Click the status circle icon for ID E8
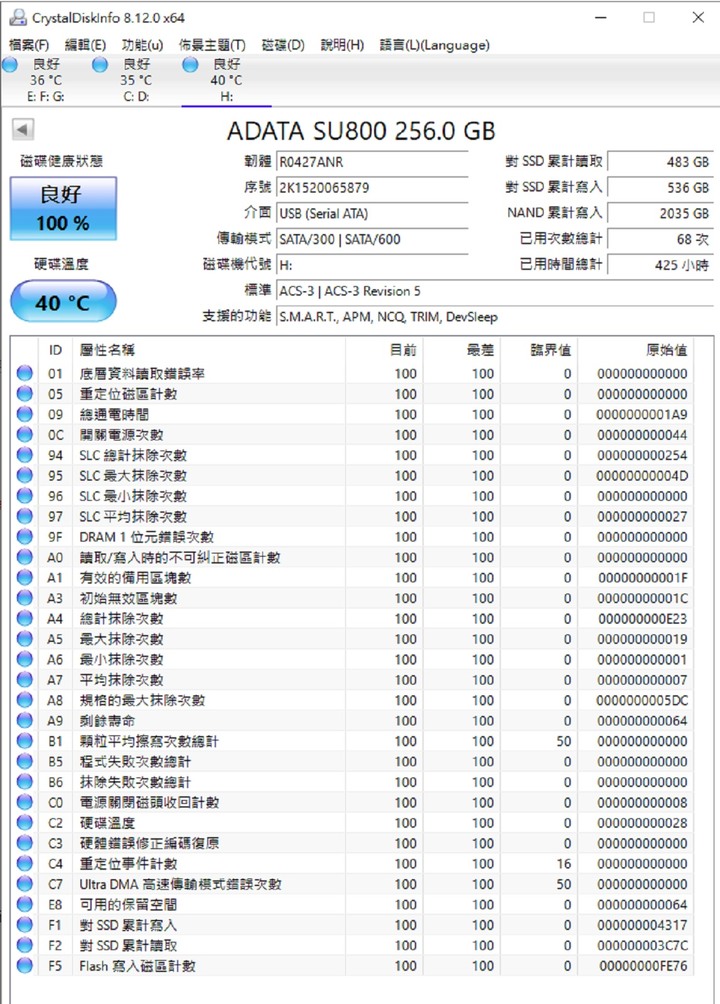This screenshot has height=1004, width=720. coord(25,904)
